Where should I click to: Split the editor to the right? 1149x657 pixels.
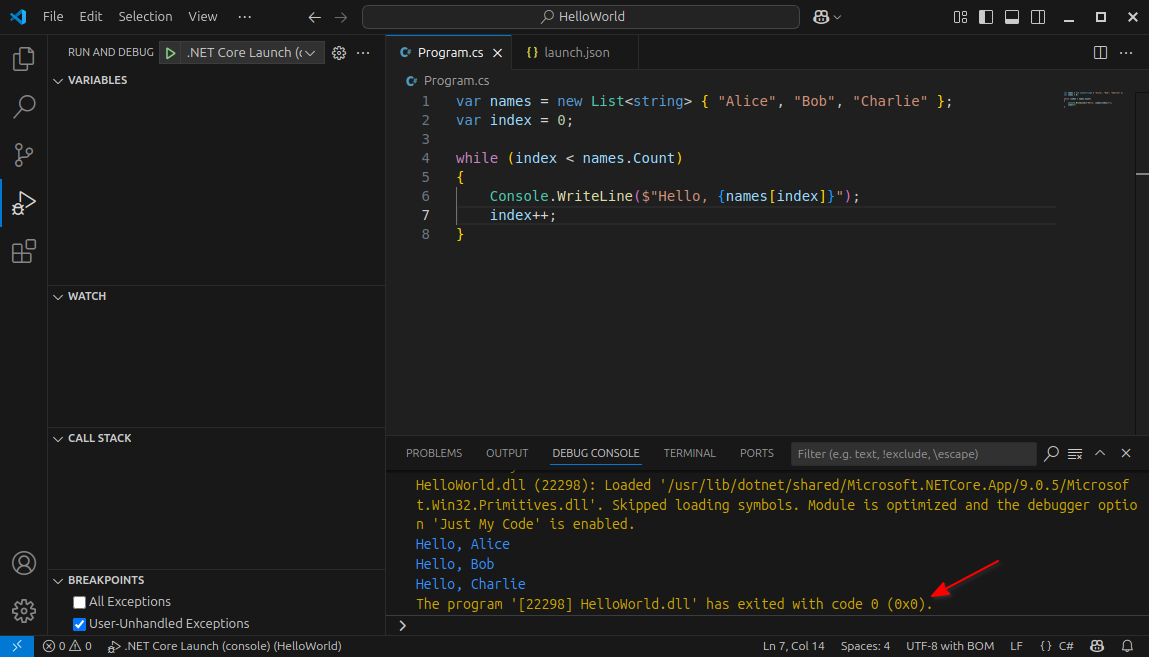[x=1100, y=53]
